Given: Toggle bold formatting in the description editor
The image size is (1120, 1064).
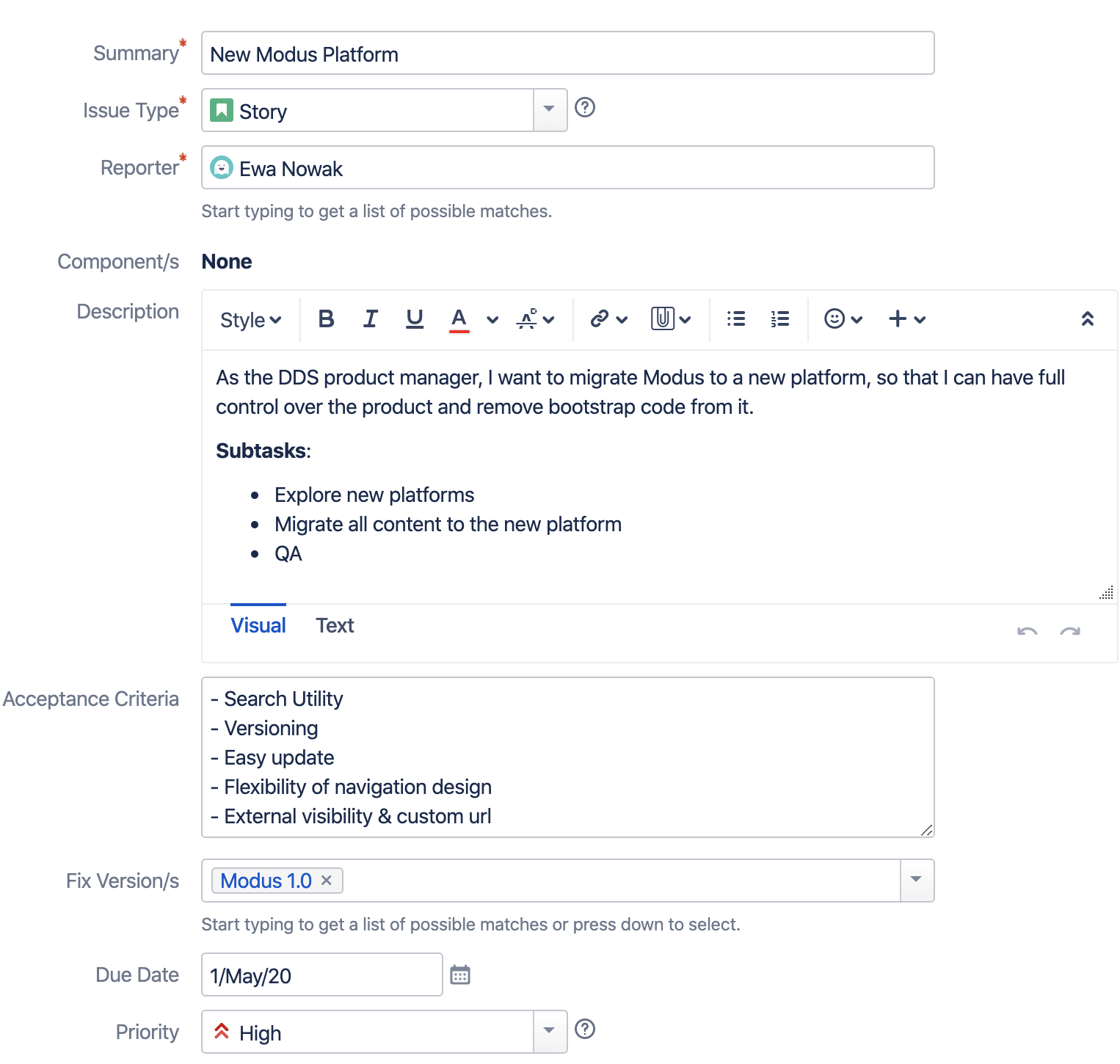Looking at the screenshot, I should [x=326, y=319].
